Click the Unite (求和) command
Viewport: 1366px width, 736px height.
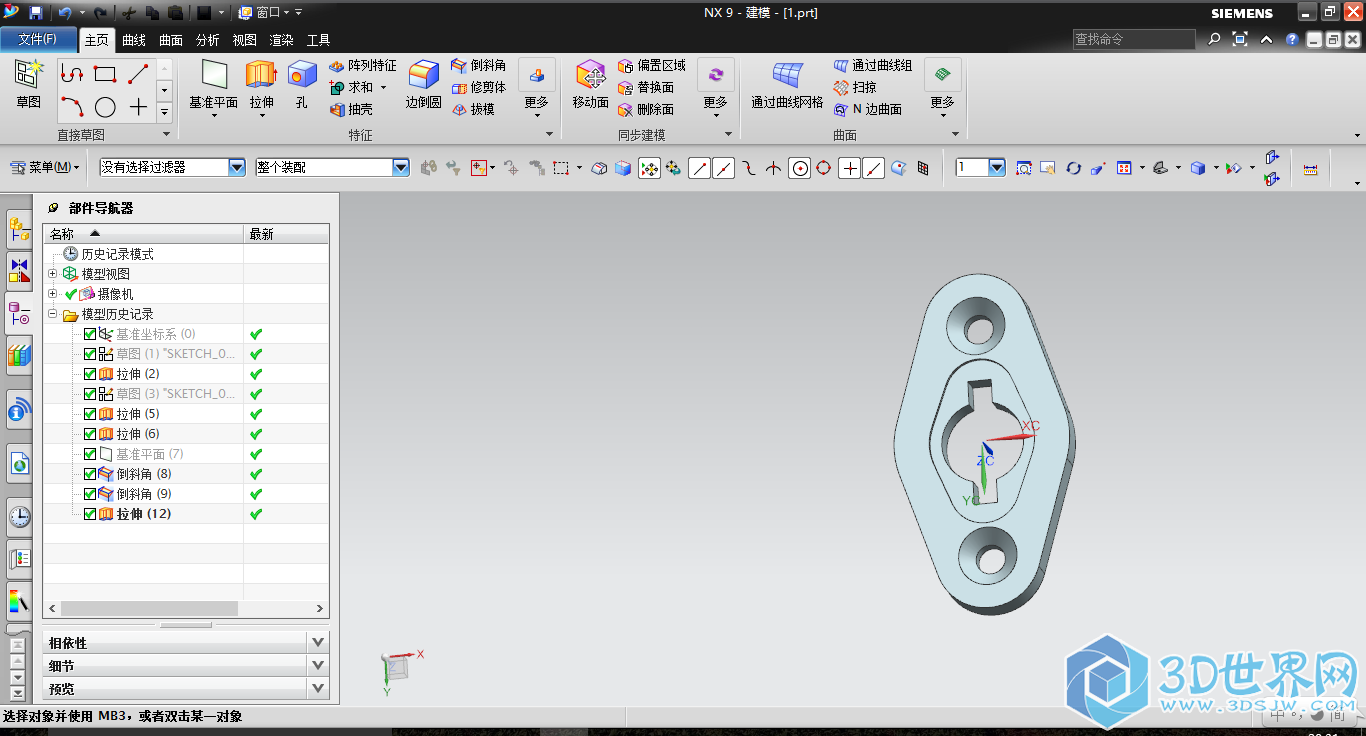click(x=352, y=88)
